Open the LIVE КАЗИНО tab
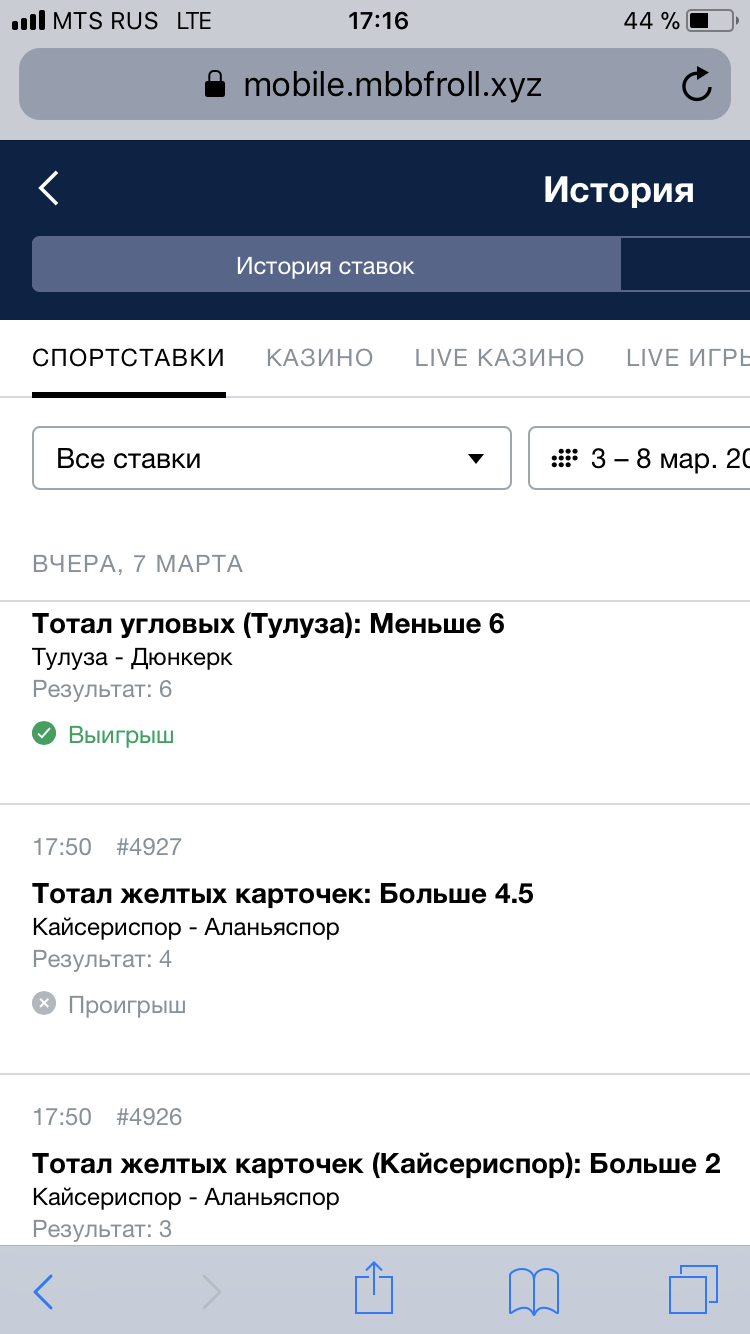 (499, 357)
